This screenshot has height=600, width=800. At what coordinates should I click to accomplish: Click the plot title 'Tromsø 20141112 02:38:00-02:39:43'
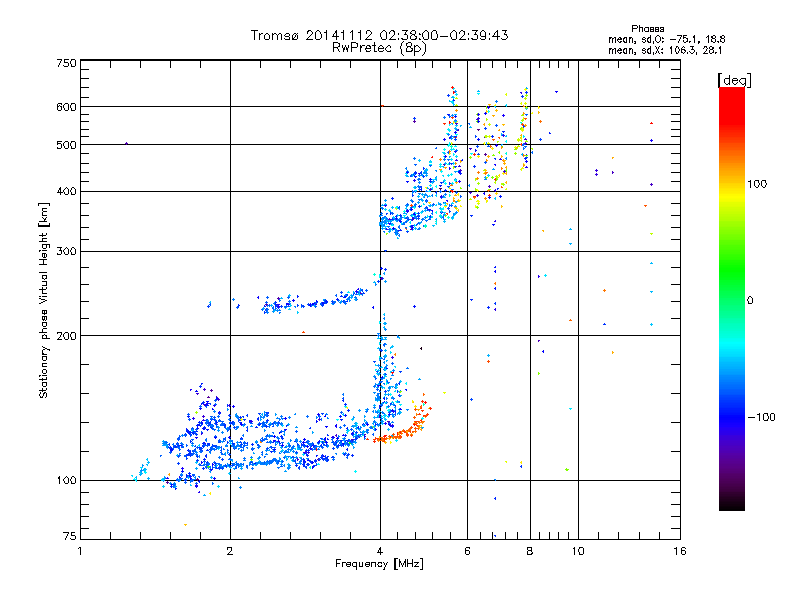tap(379, 35)
